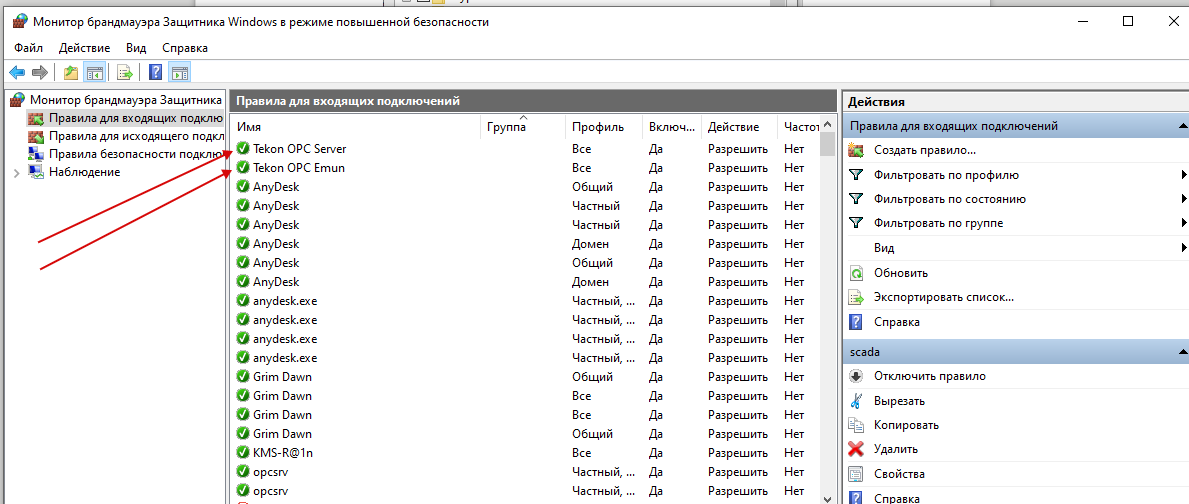Open the Фильтровать по профилю submenu arrow
Screen dimensions: 1189x504
1183,175
